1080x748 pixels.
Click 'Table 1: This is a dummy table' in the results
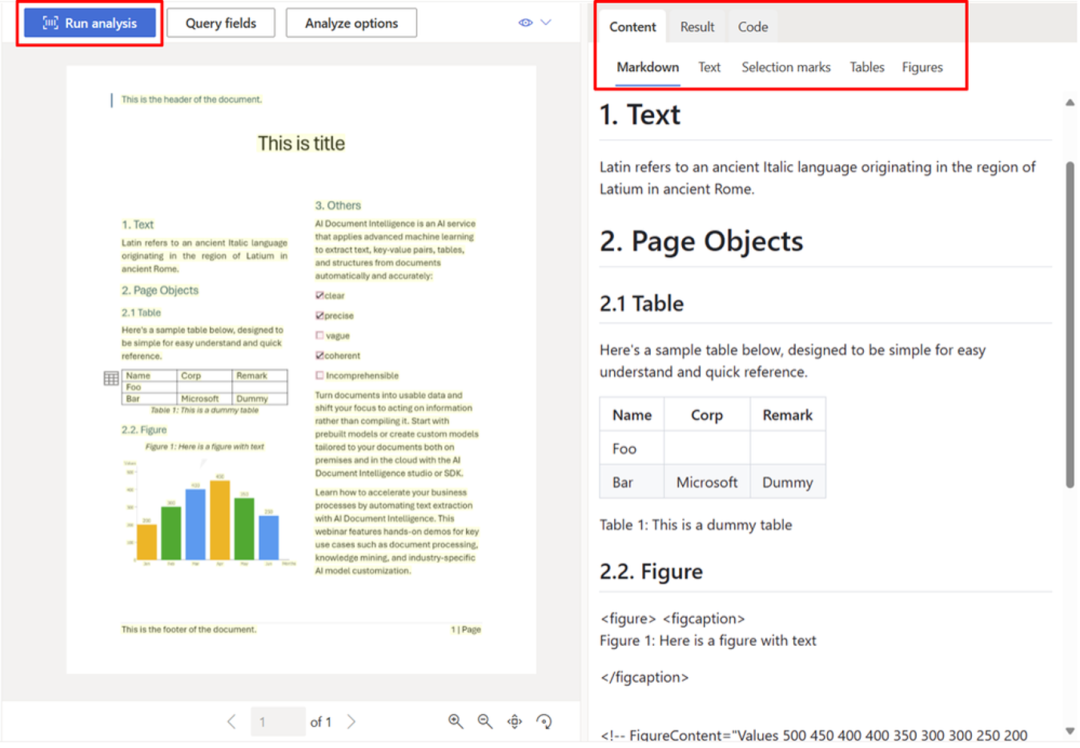696,525
